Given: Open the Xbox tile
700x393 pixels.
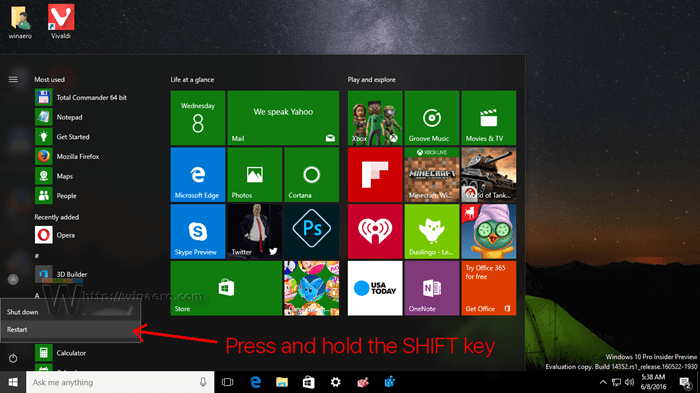Looking at the screenshot, I should [375, 118].
